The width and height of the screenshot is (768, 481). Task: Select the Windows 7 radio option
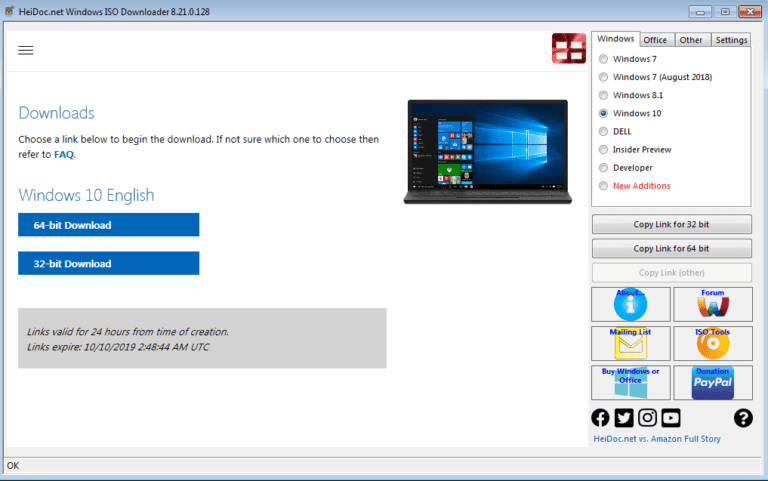(629, 59)
